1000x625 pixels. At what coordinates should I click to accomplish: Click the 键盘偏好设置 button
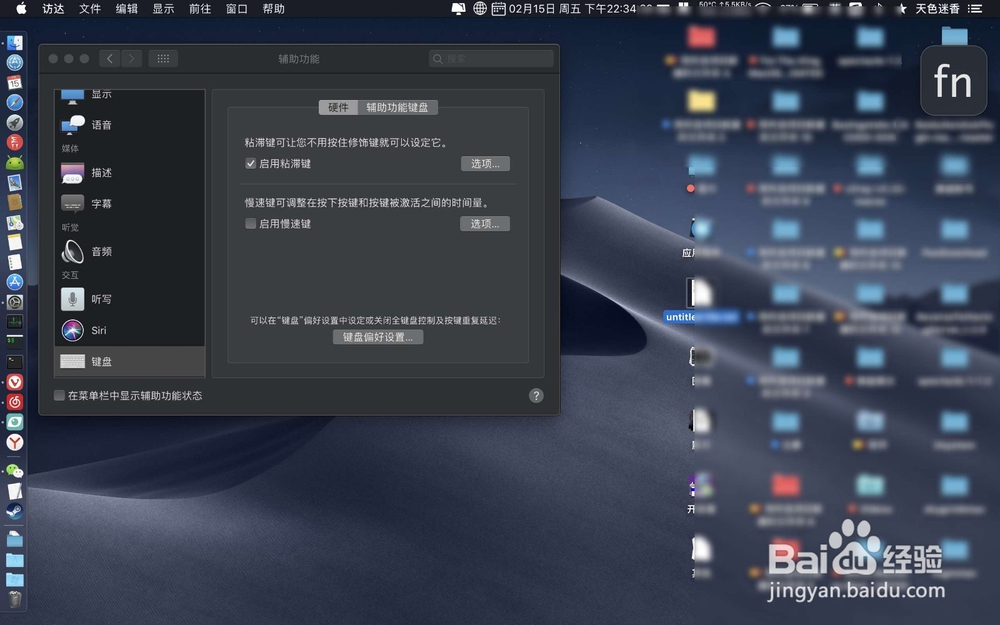tap(378, 337)
